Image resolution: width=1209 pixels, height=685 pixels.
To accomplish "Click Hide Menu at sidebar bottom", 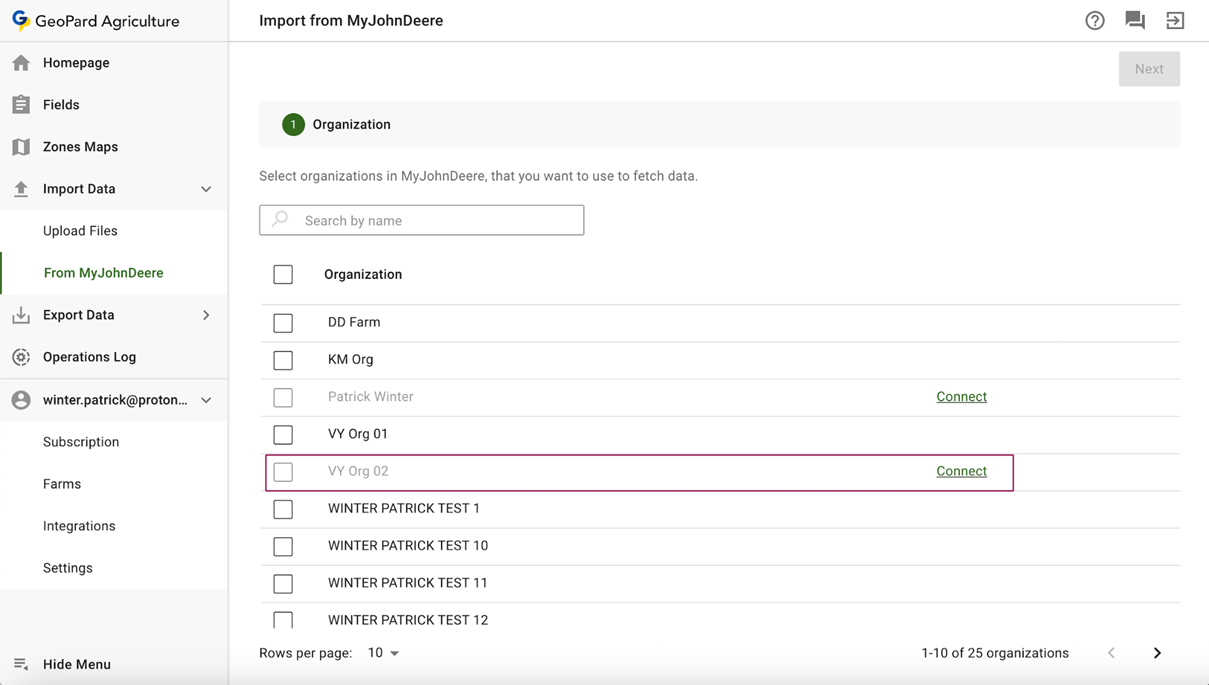I will (76, 664).
